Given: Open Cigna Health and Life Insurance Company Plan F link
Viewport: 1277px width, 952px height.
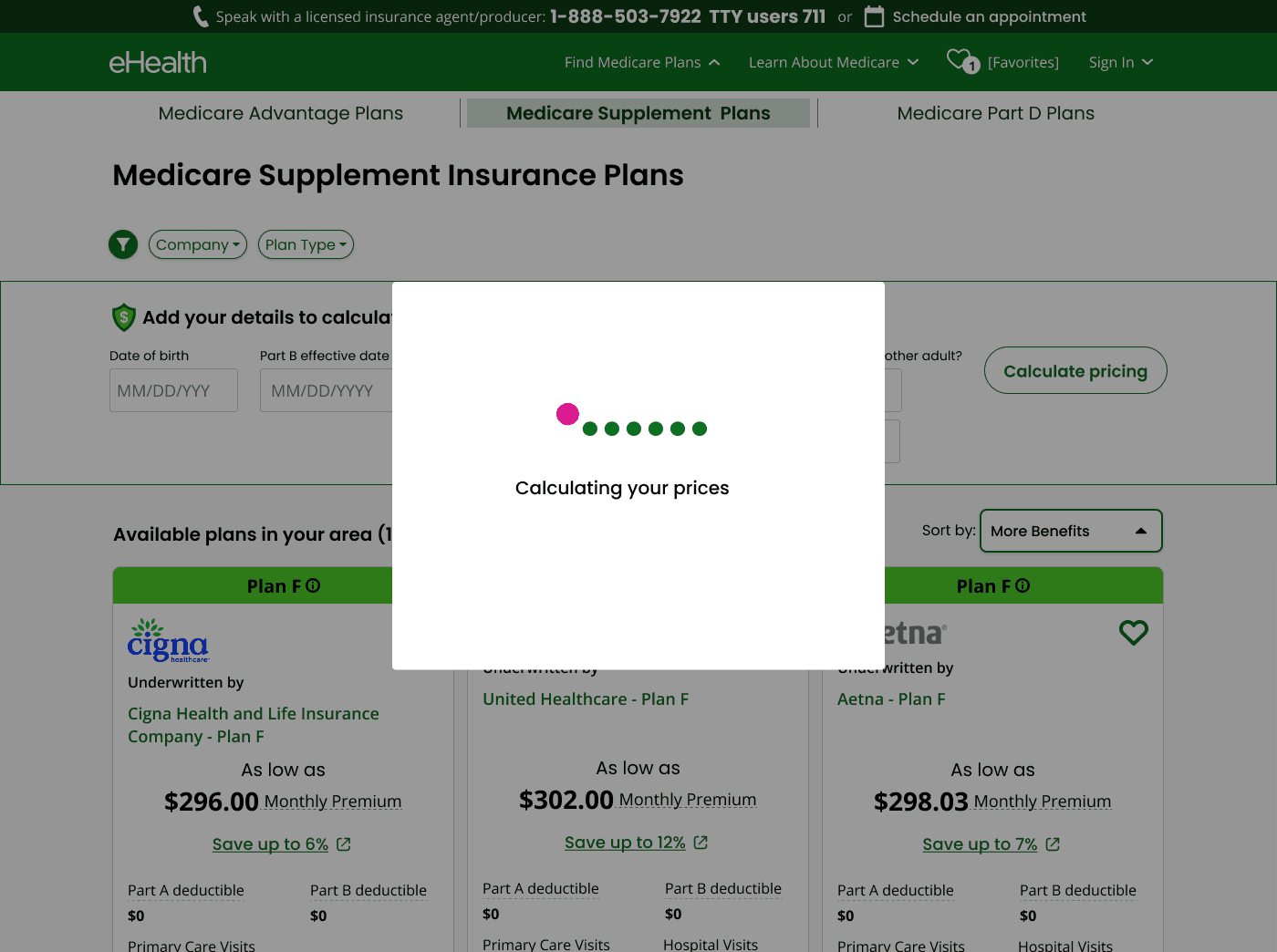Looking at the screenshot, I should coord(254,725).
